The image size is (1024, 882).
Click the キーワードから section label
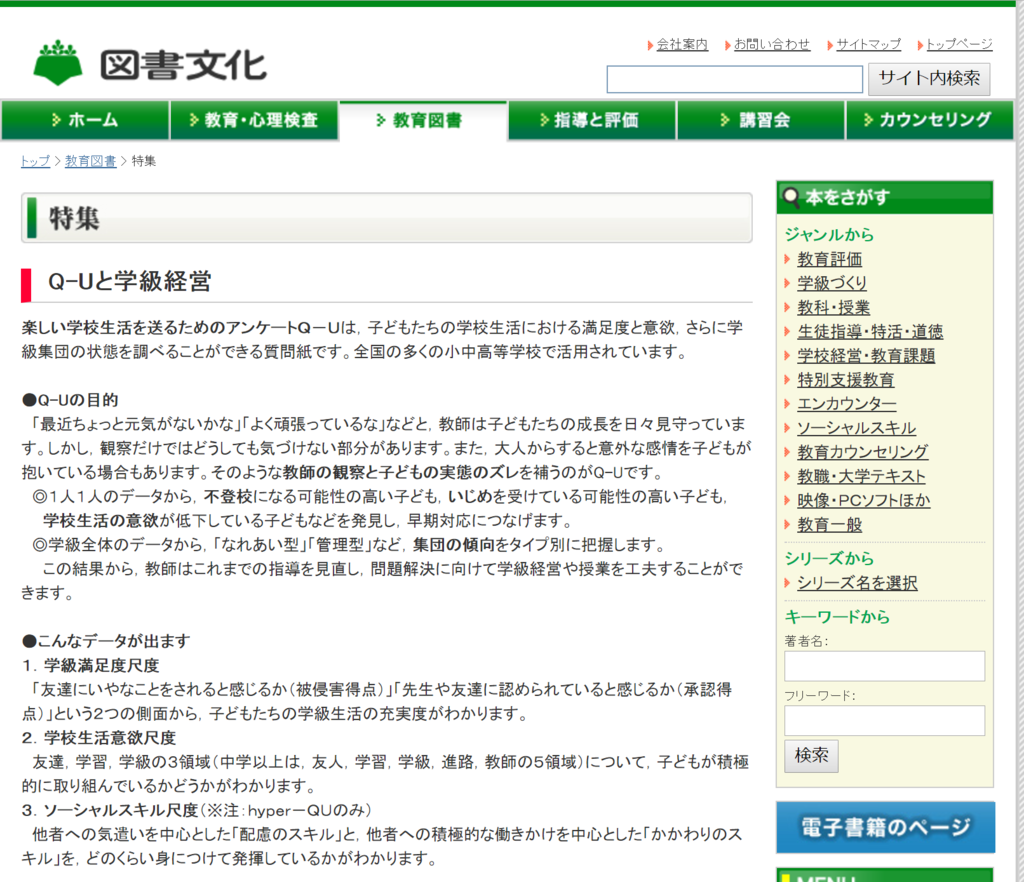pos(837,617)
